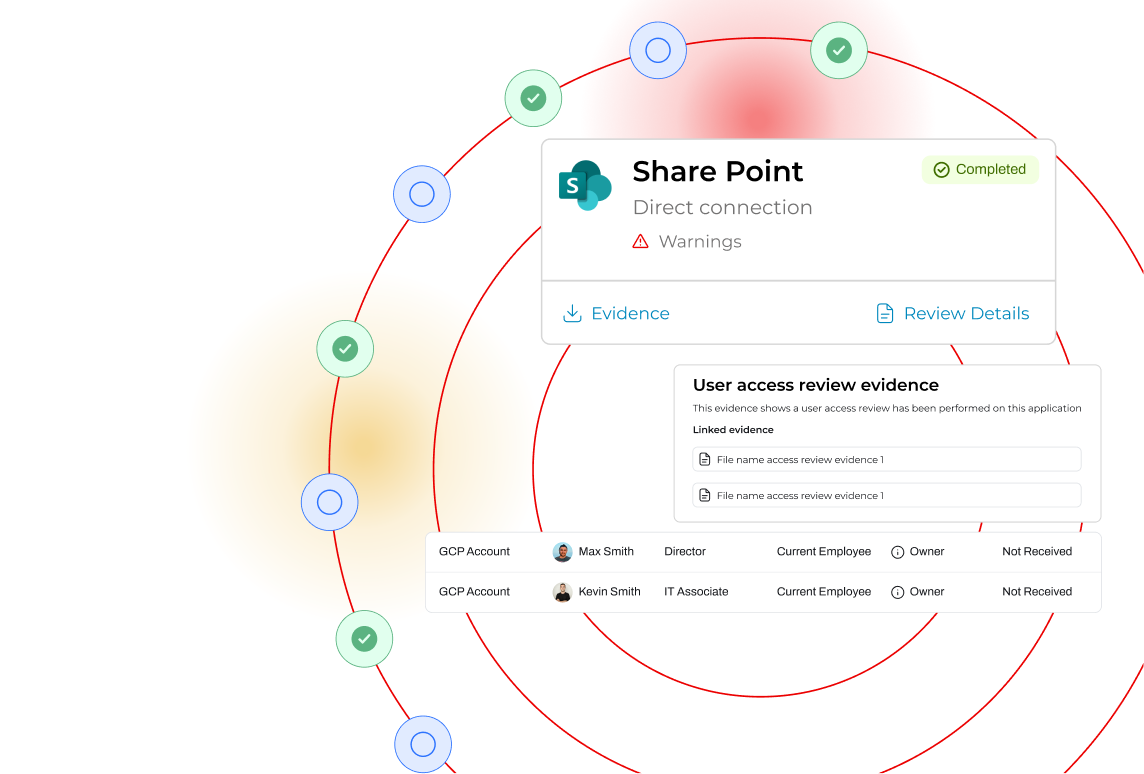Viewport: 1144px width, 774px height.
Task: Click the SharePoint logo icon
Action: tap(584, 185)
